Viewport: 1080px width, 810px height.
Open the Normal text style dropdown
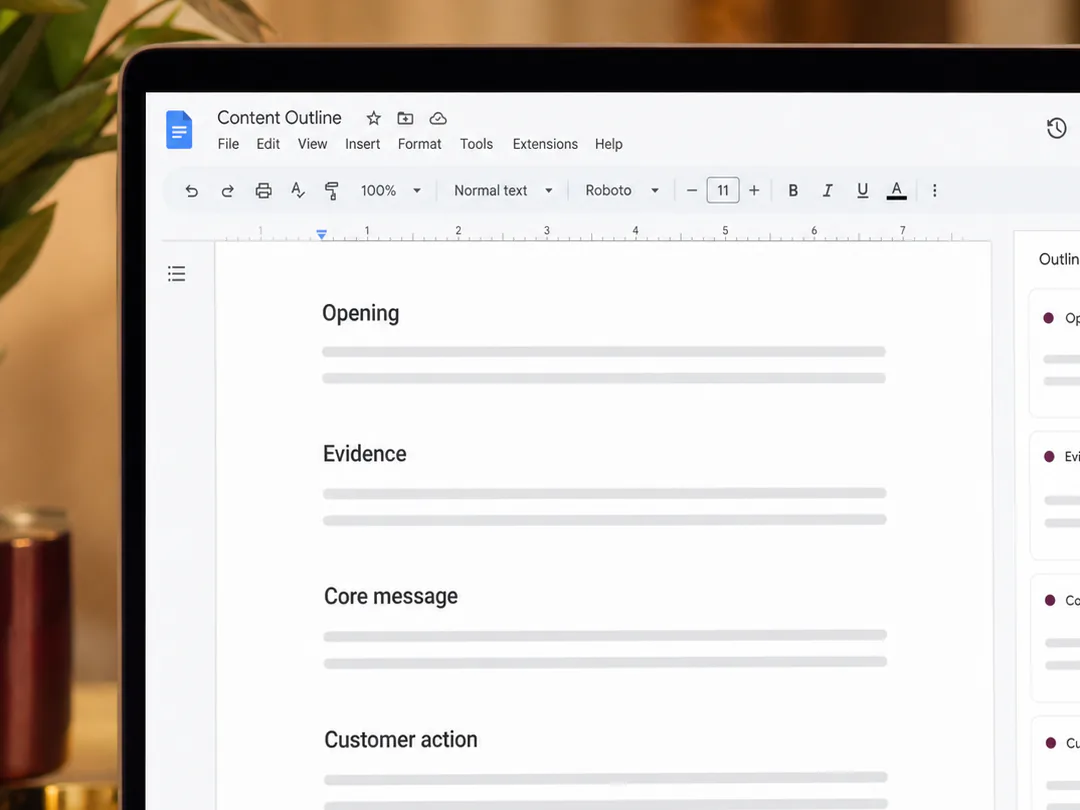503,191
